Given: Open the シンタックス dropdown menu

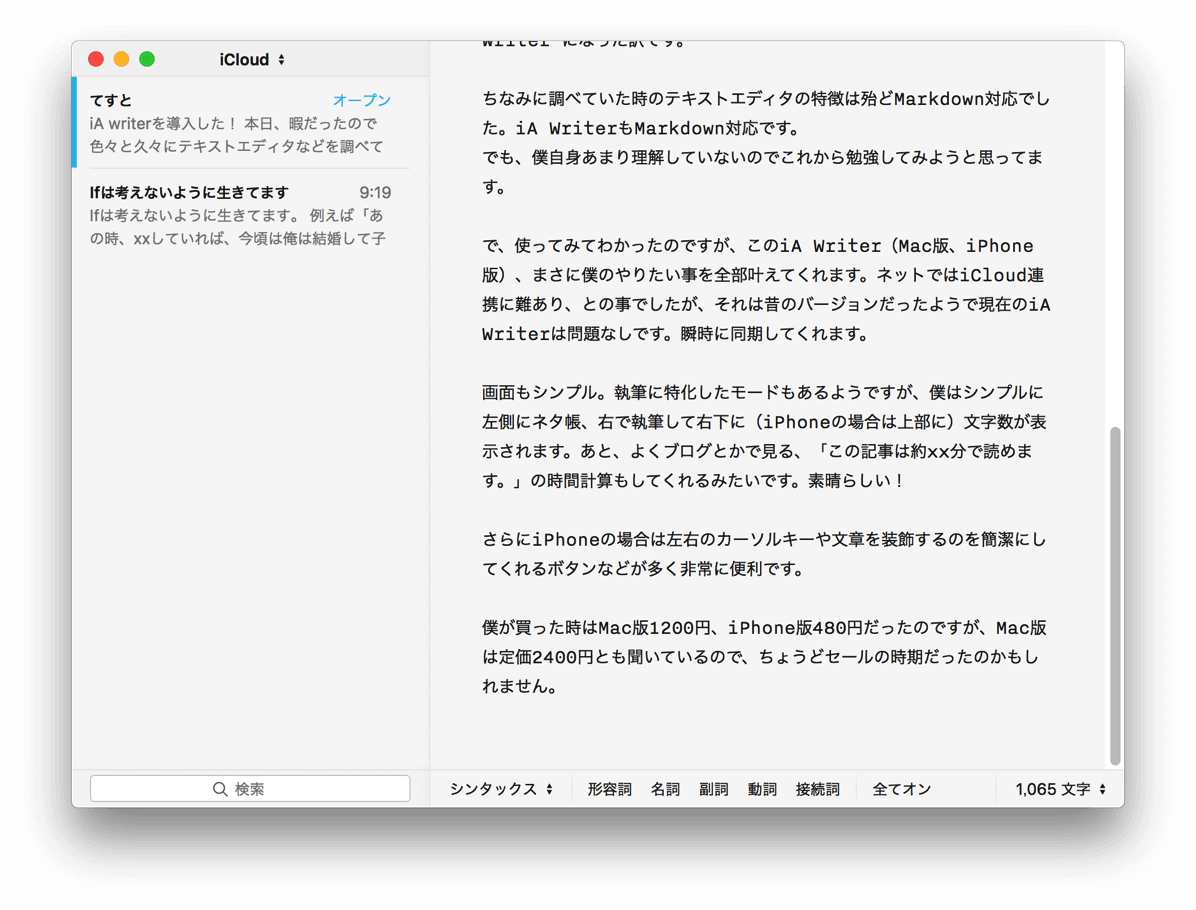Looking at the screenshot, I should pos(501,789).
